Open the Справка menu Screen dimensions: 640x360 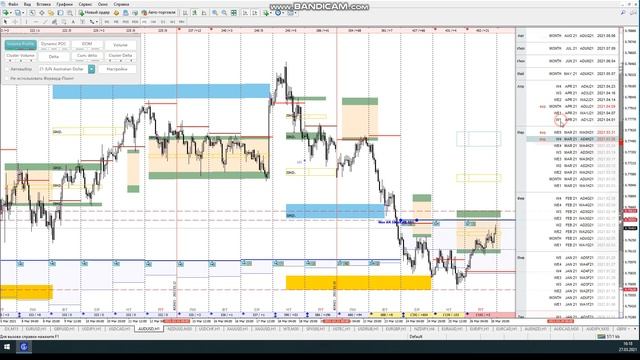(x=121, y=4)
